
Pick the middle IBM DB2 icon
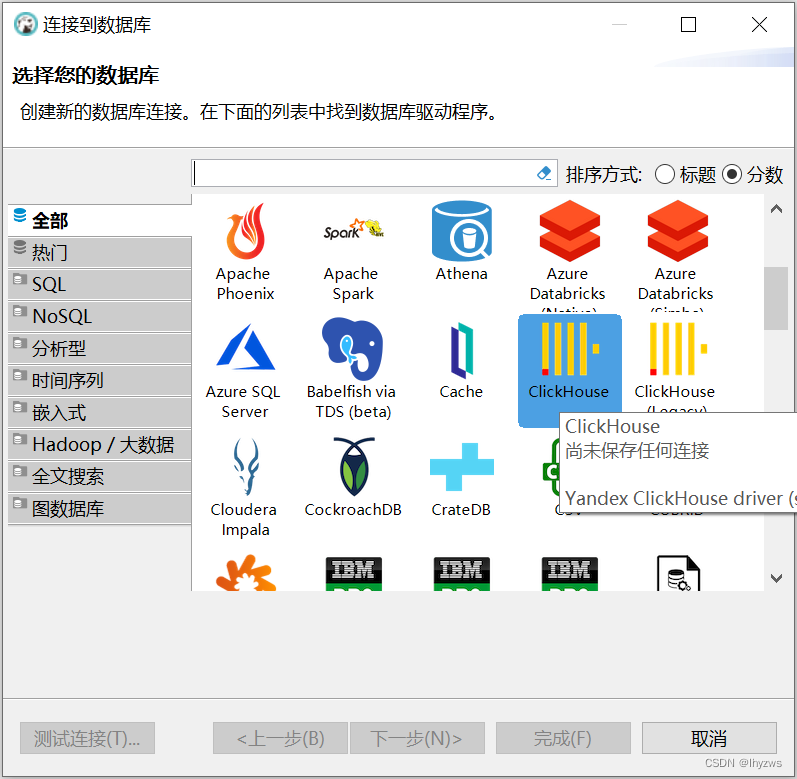(x=461, y=573)
